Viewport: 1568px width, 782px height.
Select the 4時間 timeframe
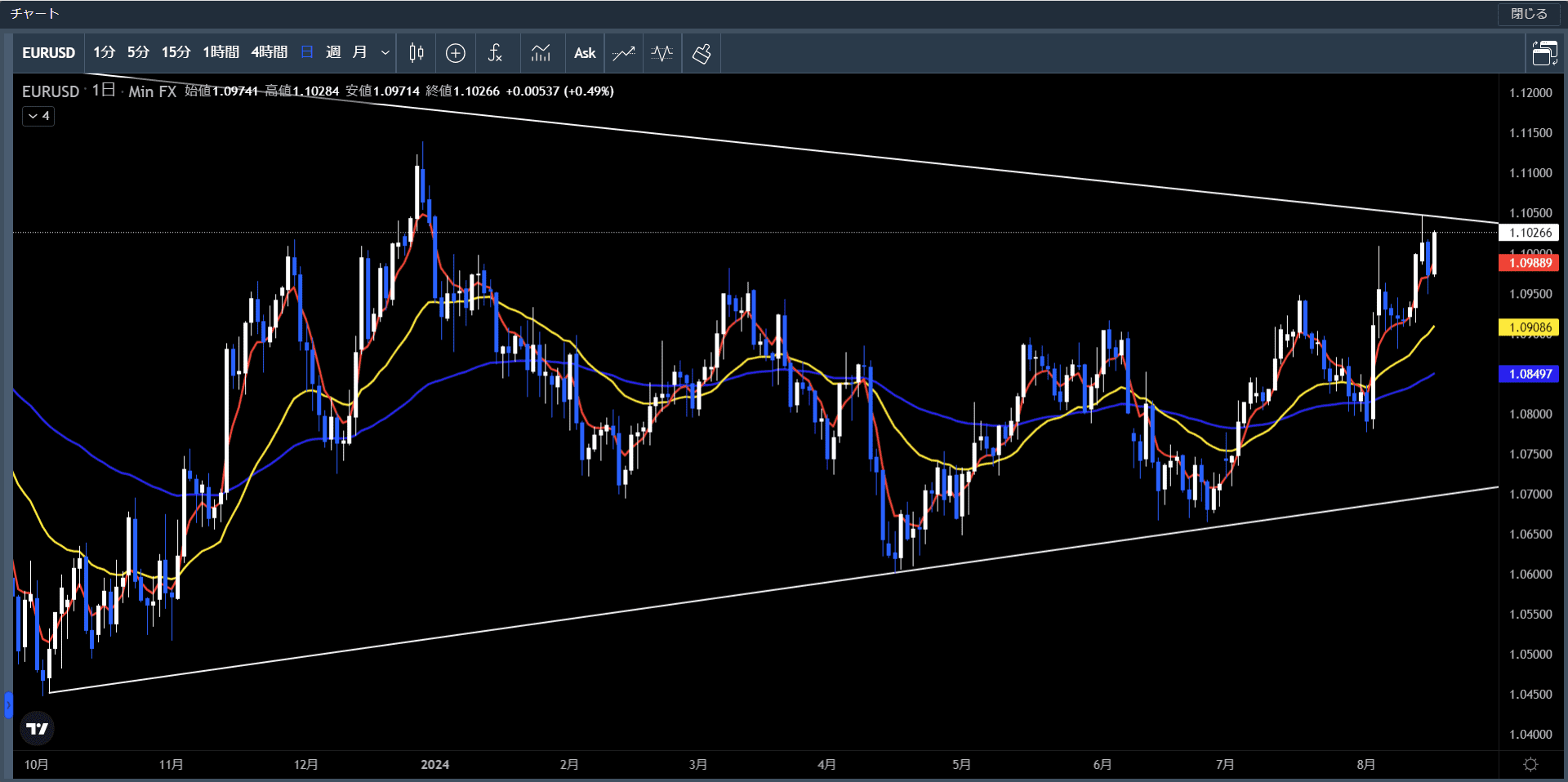(269, 53)
